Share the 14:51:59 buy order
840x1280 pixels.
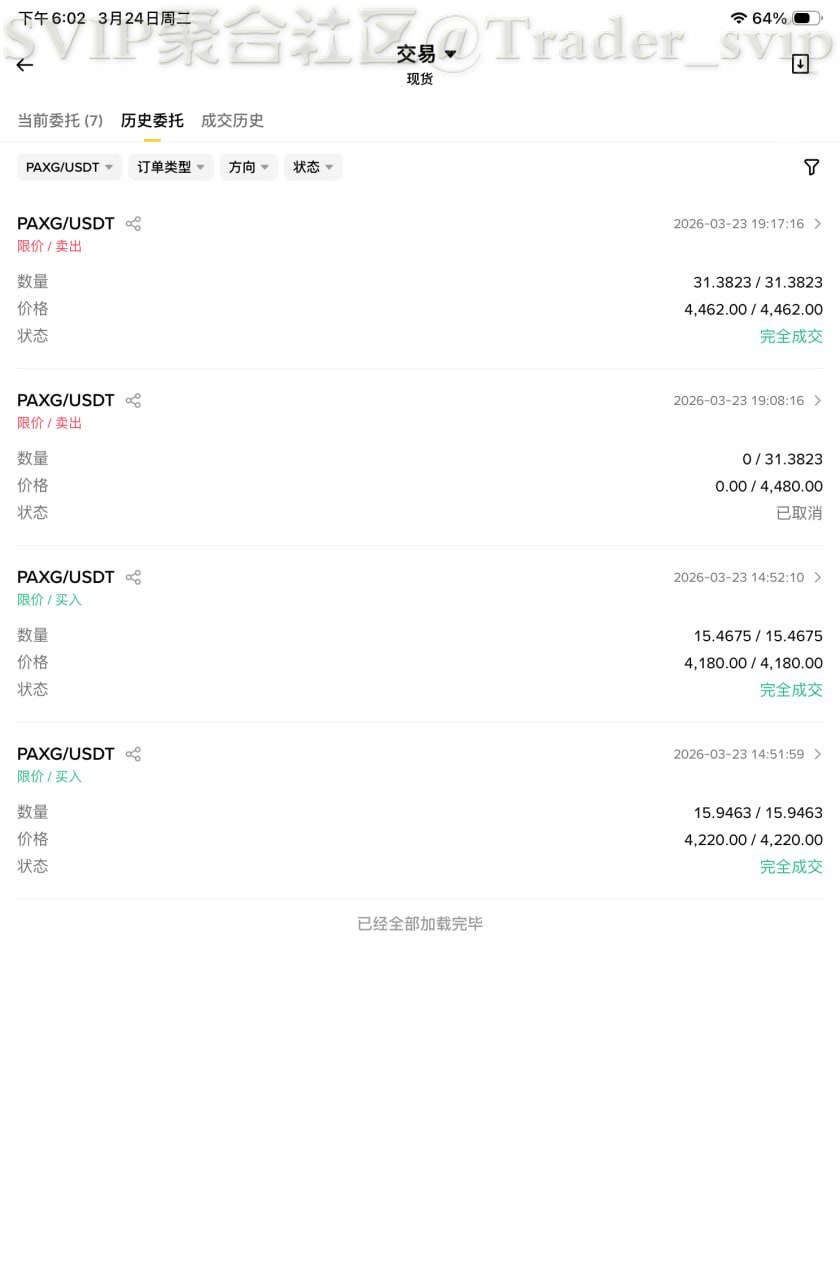133,754
